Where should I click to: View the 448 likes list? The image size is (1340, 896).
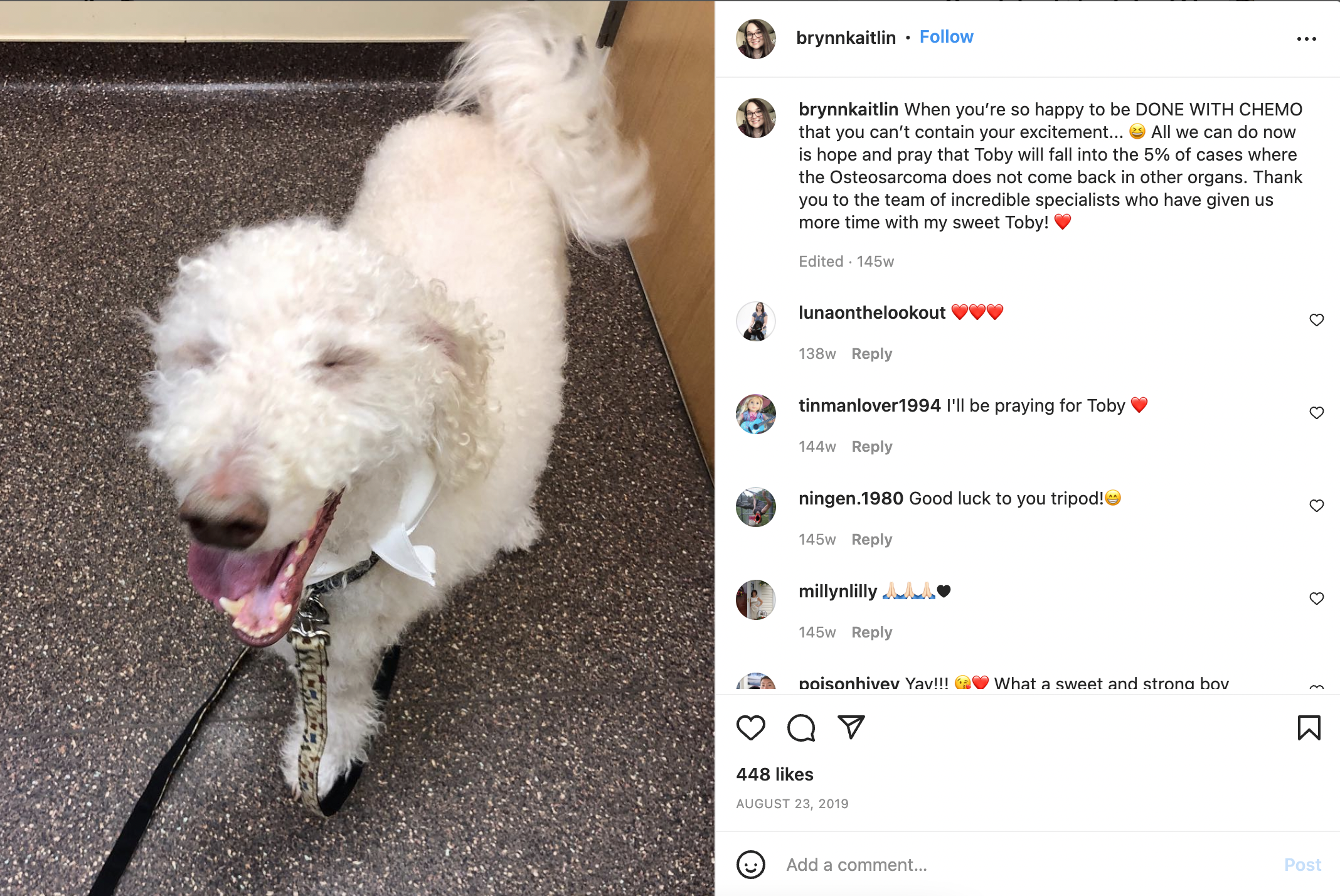[x=774, y=774]
